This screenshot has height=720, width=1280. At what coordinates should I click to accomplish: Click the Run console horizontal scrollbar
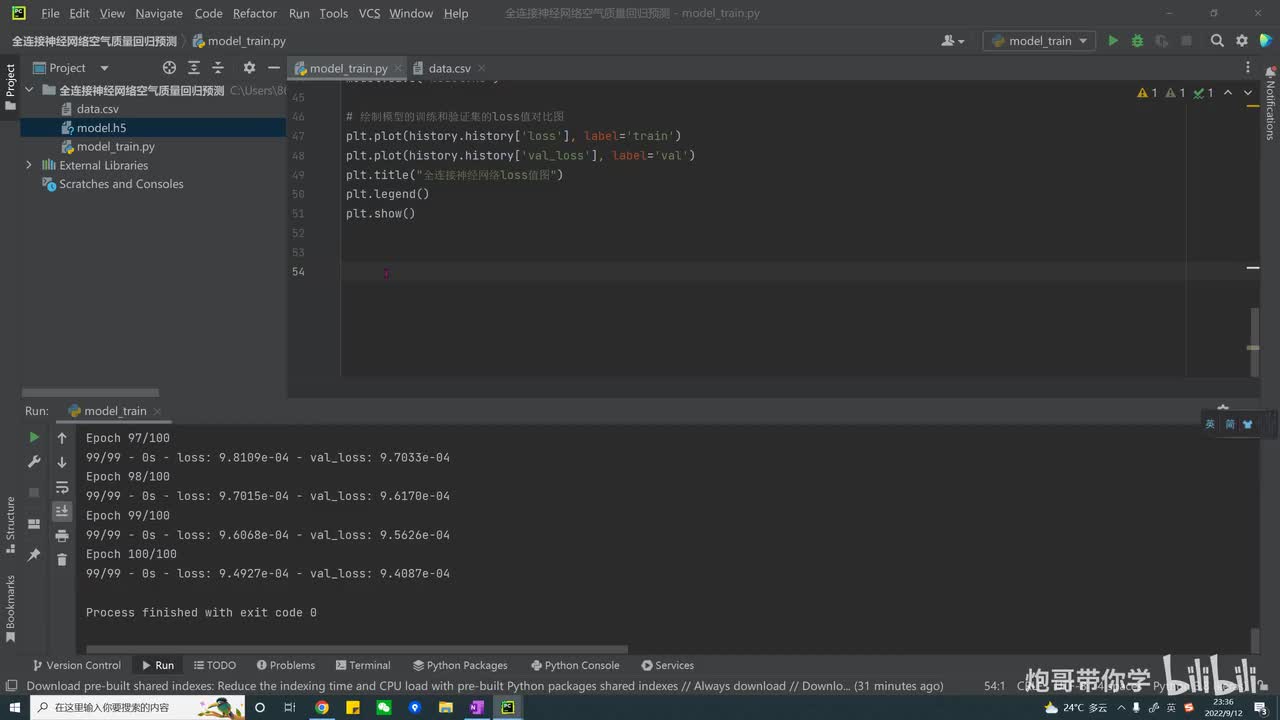point(357,649)
